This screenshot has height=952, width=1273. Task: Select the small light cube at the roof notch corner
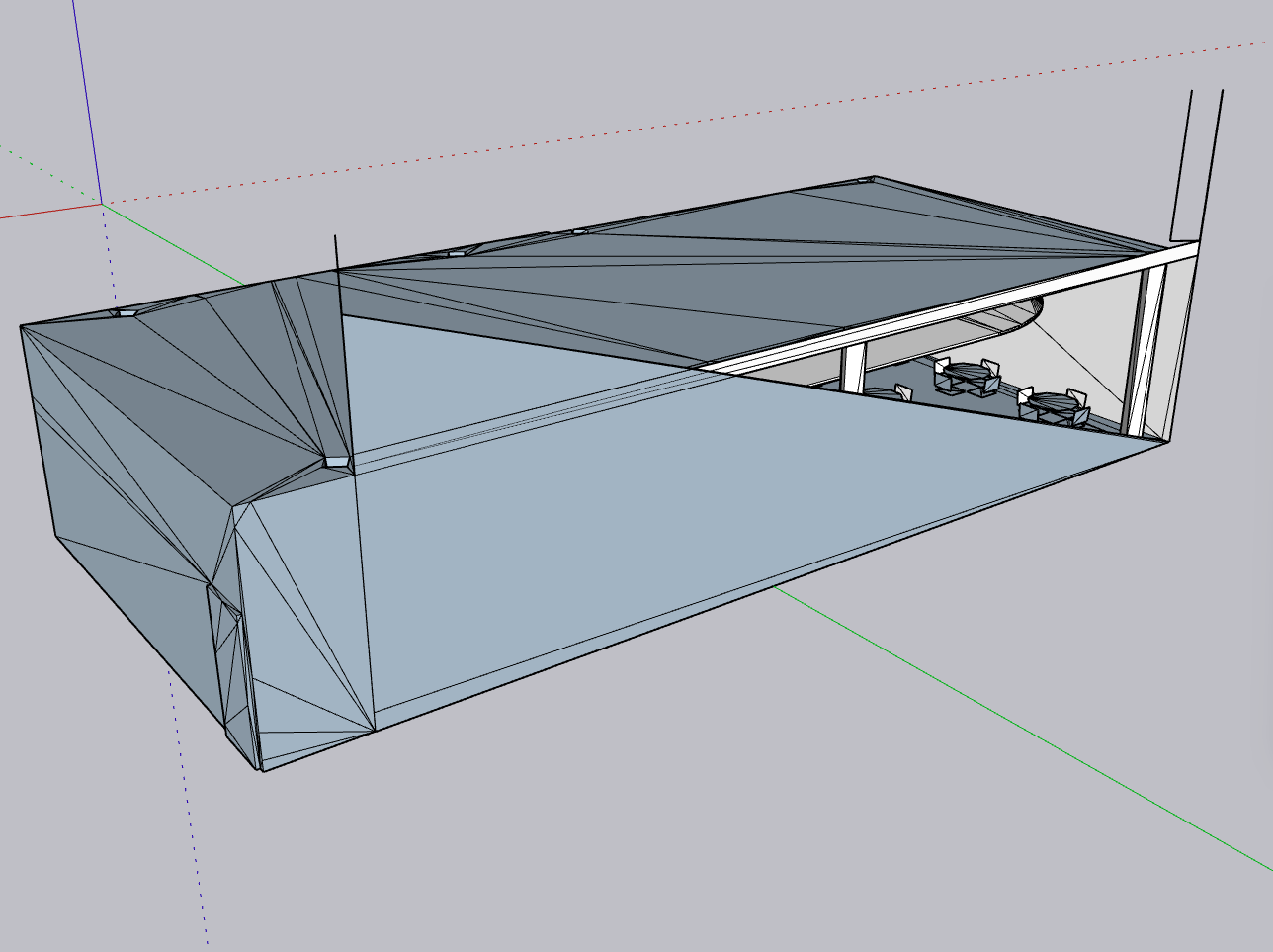[x=338, y=461]
